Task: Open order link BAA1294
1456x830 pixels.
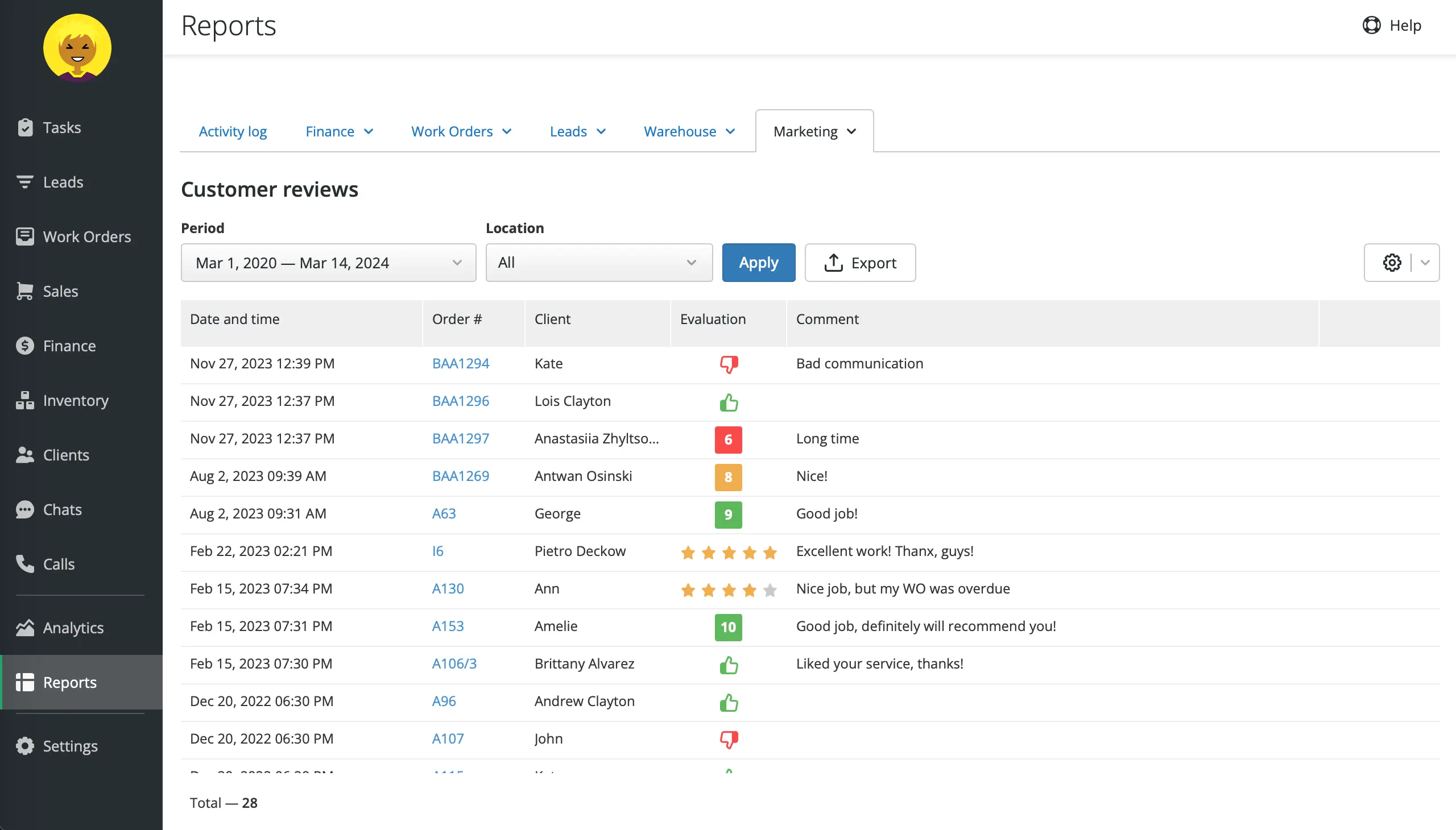Action: coord(460,364)
